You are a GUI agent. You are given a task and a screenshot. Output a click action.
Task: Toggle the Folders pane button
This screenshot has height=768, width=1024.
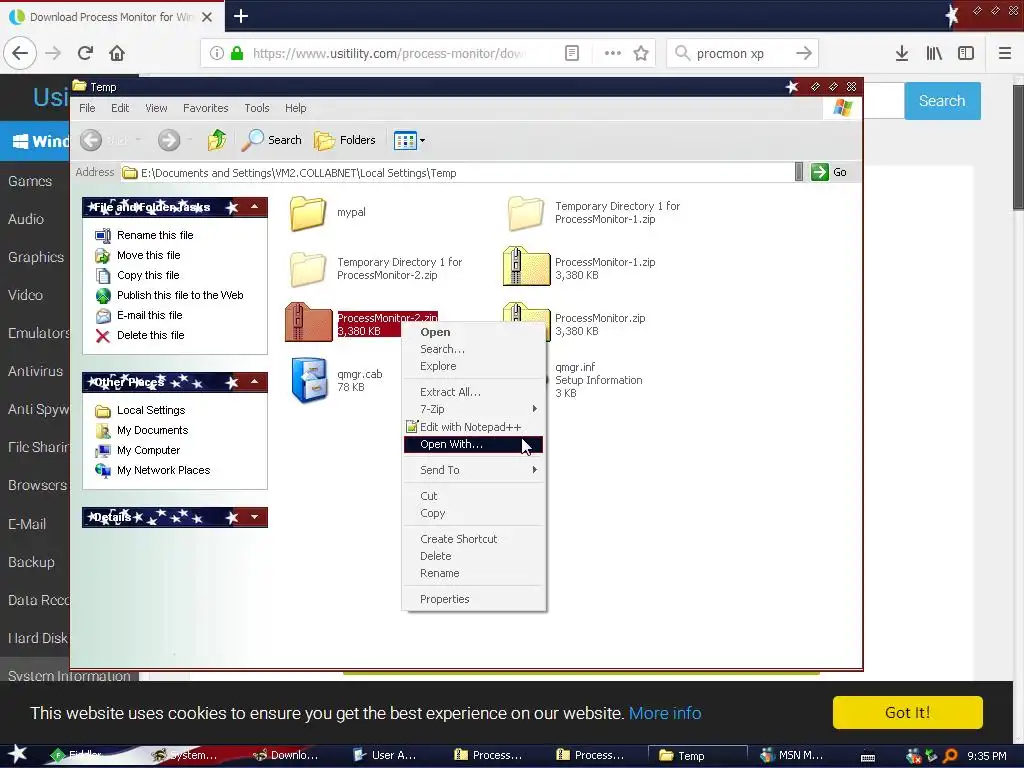point(345,140)
